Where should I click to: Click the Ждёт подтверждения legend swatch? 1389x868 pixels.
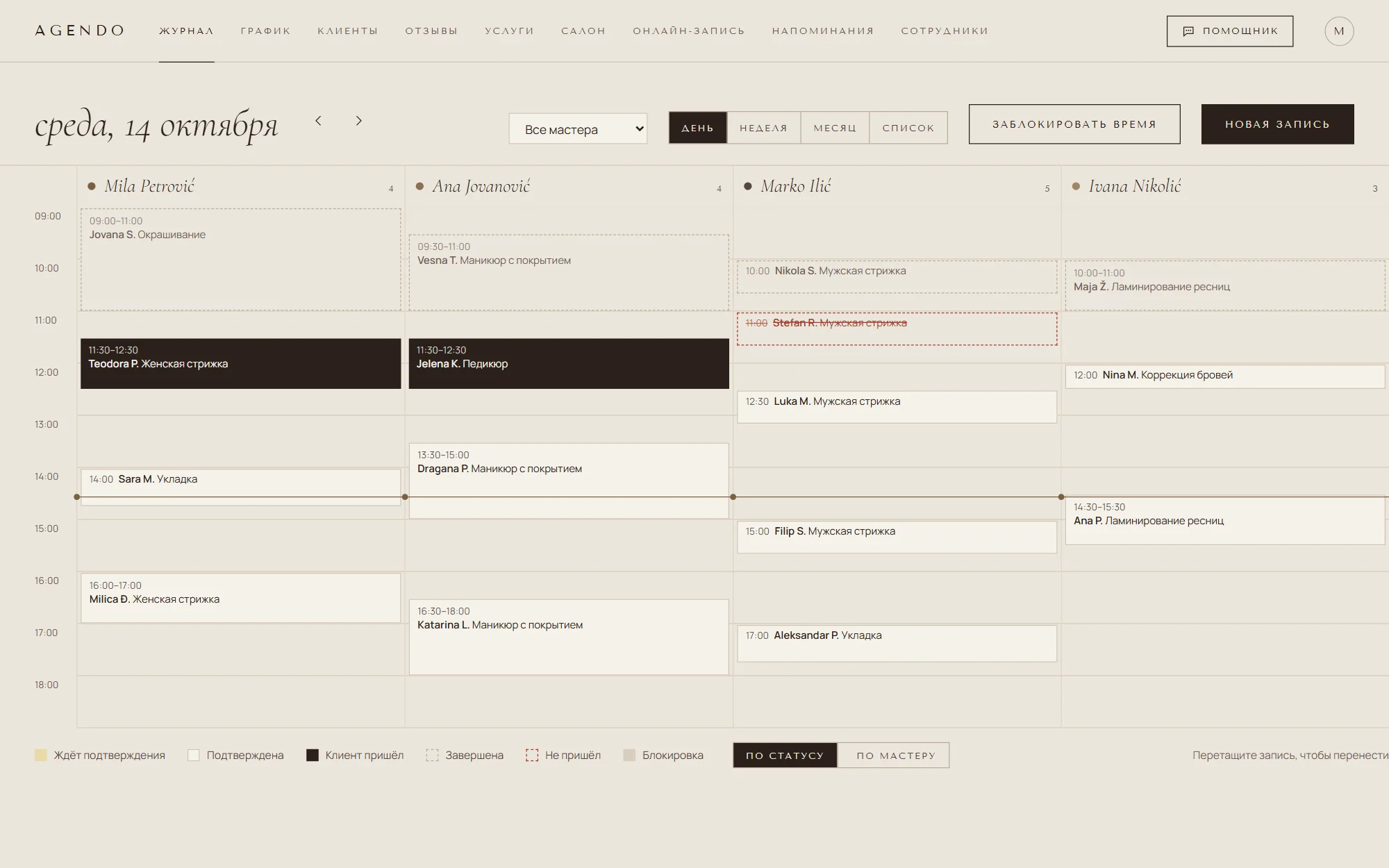(41, 756)
